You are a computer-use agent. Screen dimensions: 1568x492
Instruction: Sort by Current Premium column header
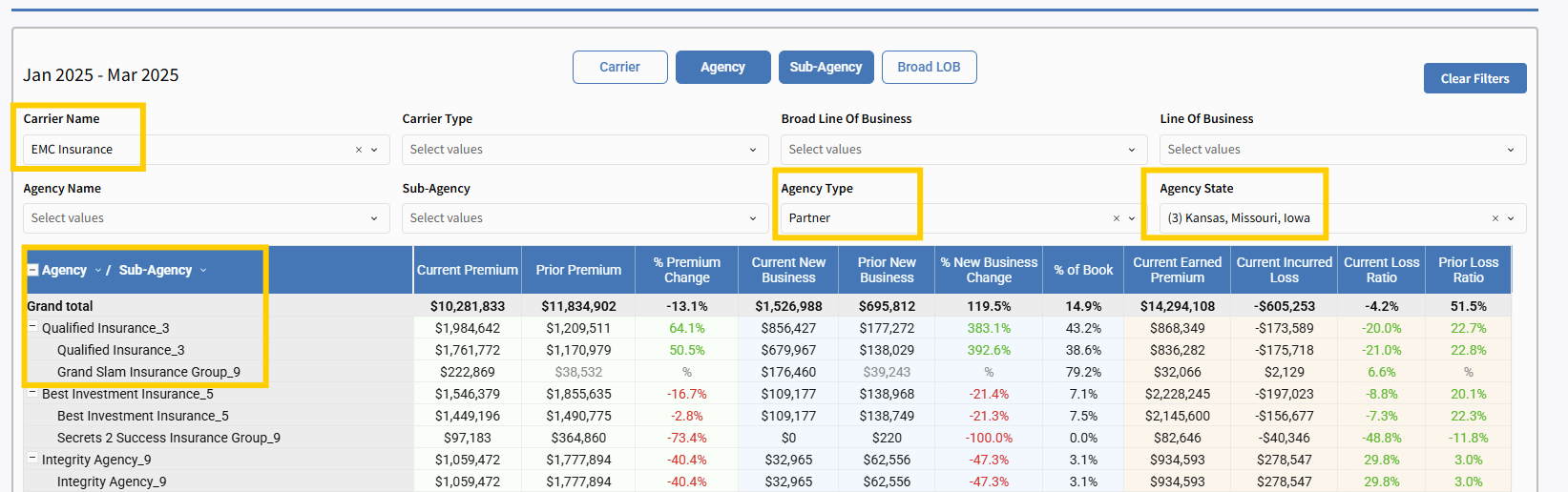click(x=468, y=270)
